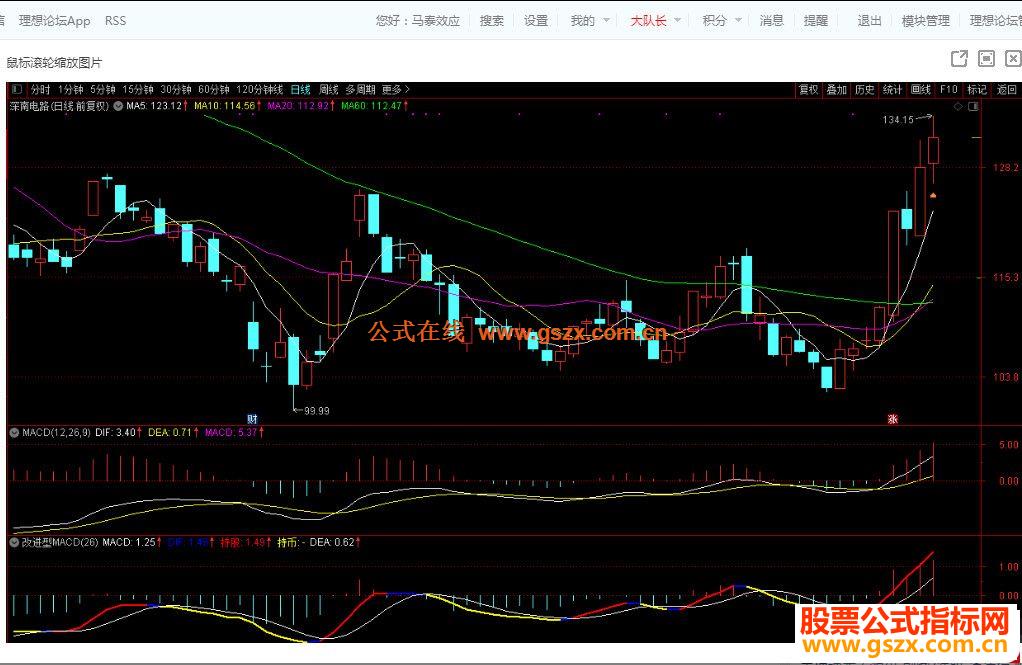Expand the 深南电路 main chart indicator menu

118,106
